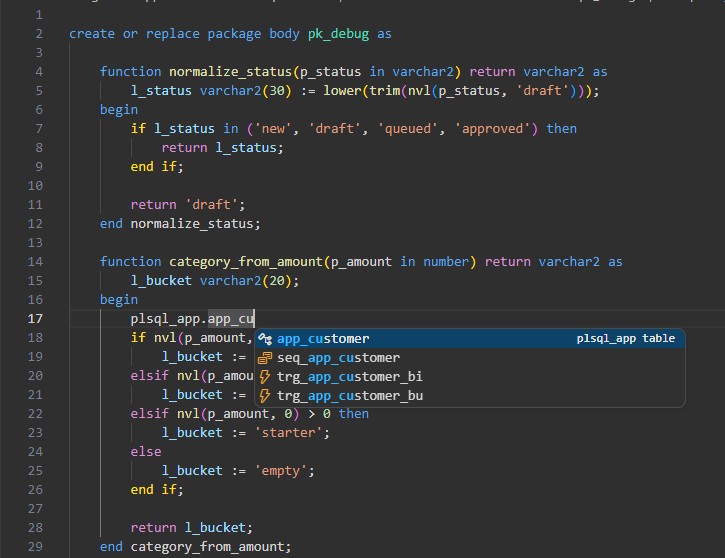Pick trg_app_customer_bi suggestion

(x=470, y=377)
